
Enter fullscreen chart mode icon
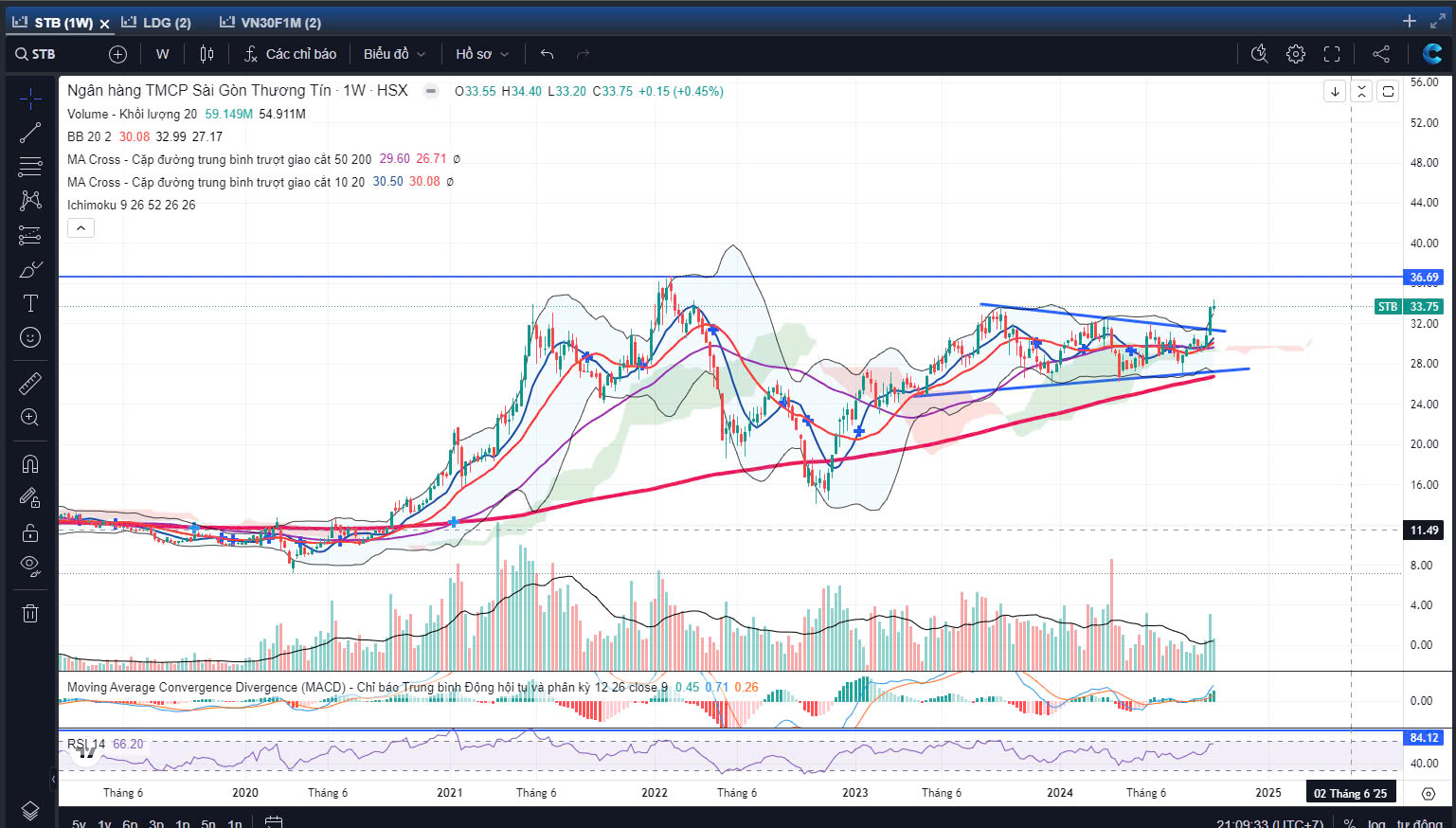[x=1332, y=54]
